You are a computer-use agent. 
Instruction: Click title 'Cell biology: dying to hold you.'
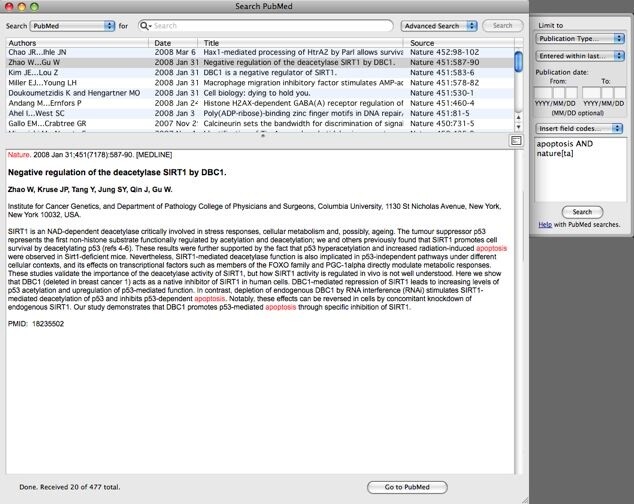[x=257, y=93]
